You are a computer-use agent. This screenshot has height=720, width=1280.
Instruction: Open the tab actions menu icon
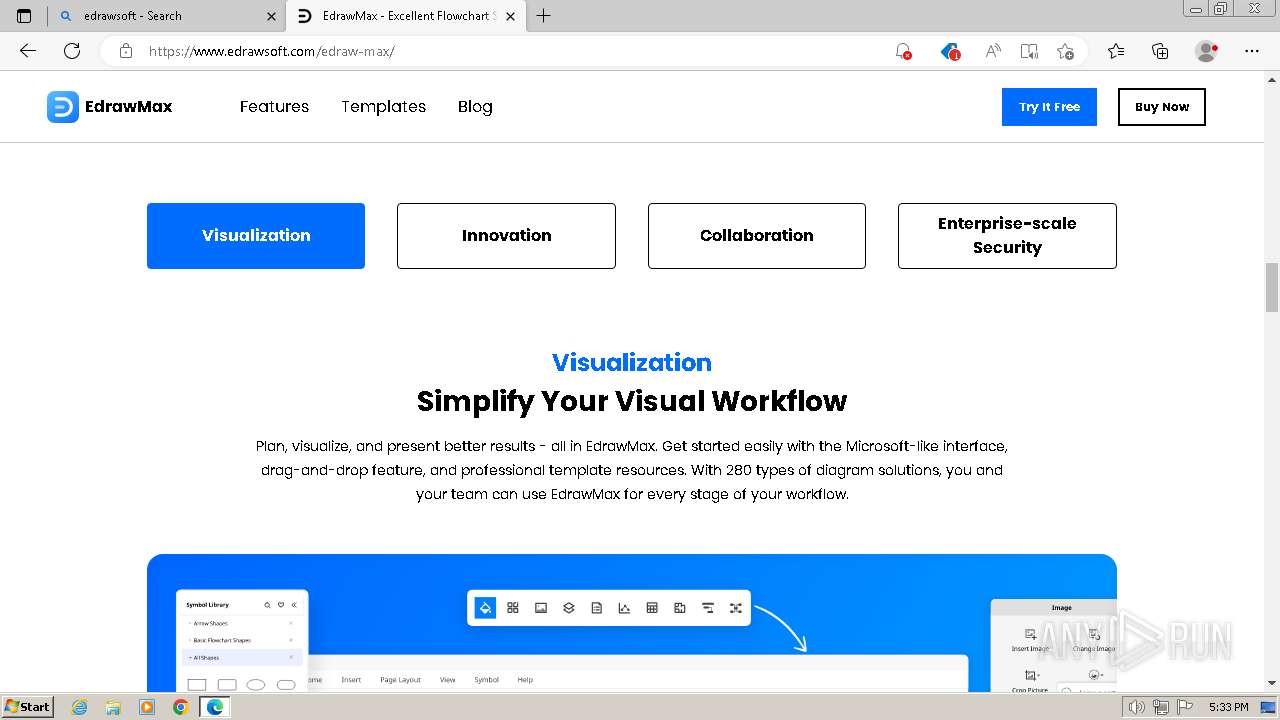click(24, 16)
